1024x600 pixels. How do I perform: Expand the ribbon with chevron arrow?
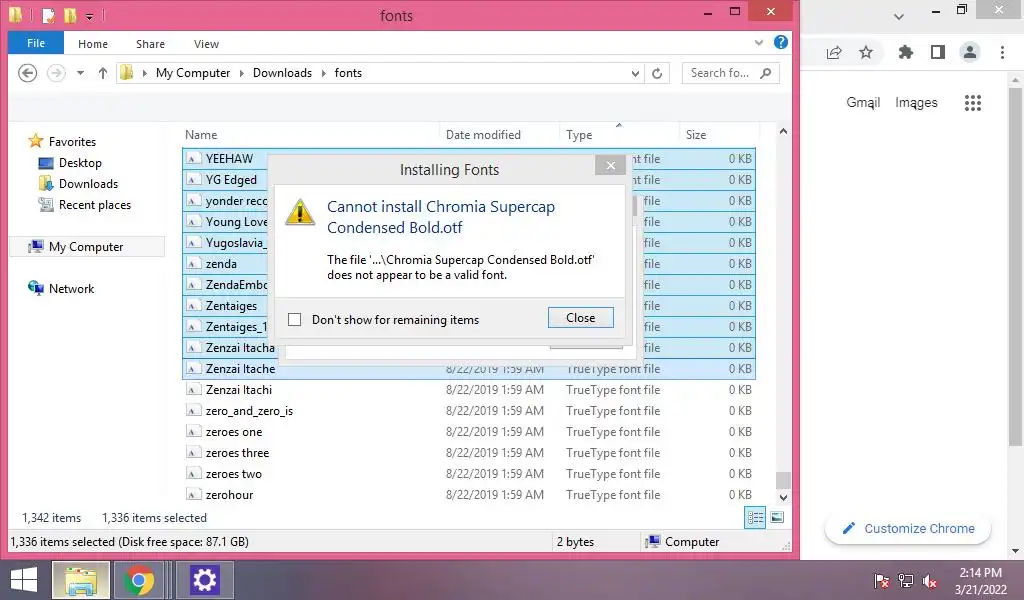[x=759, y=43]
